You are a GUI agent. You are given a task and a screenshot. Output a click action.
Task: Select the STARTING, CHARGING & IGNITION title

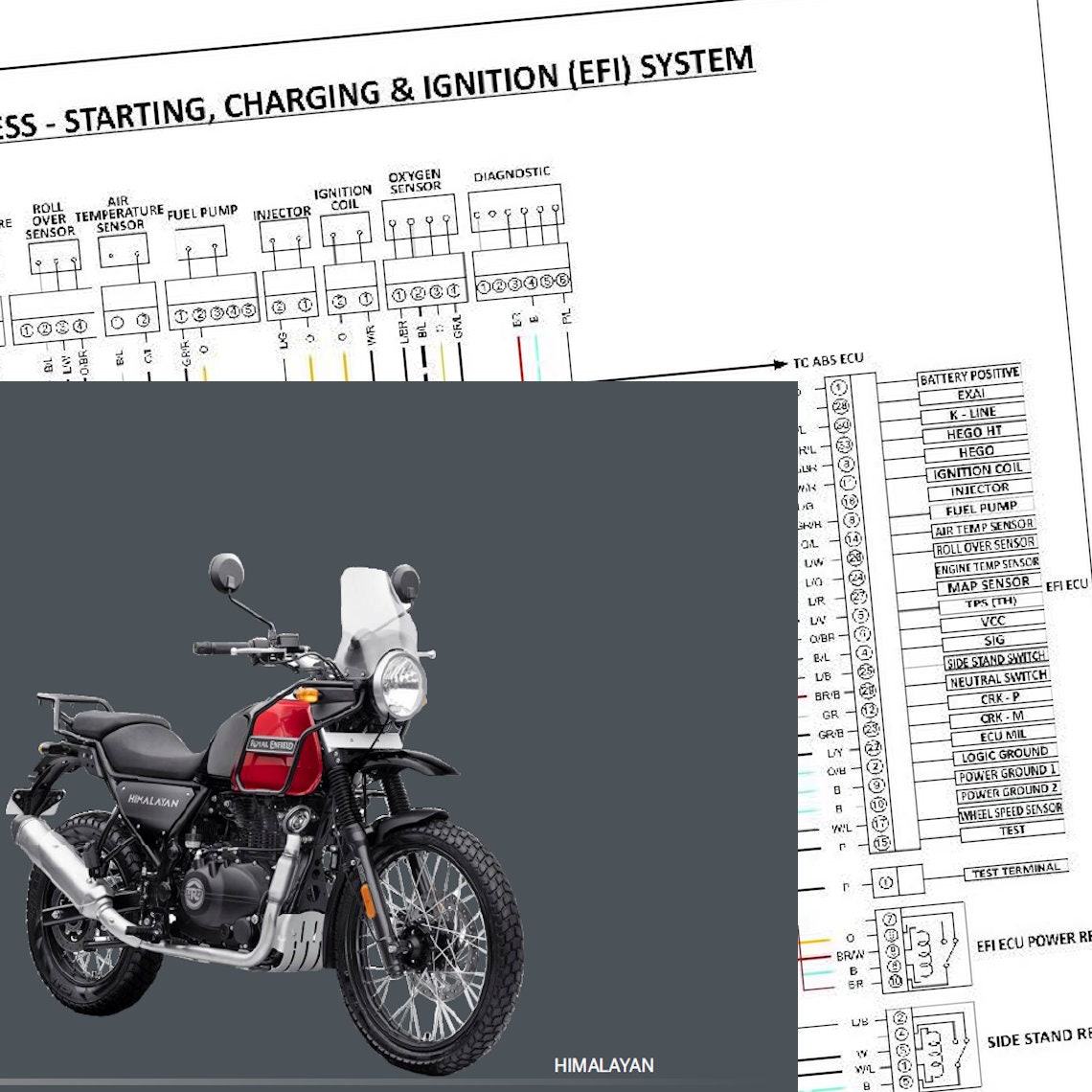(383, 86)
